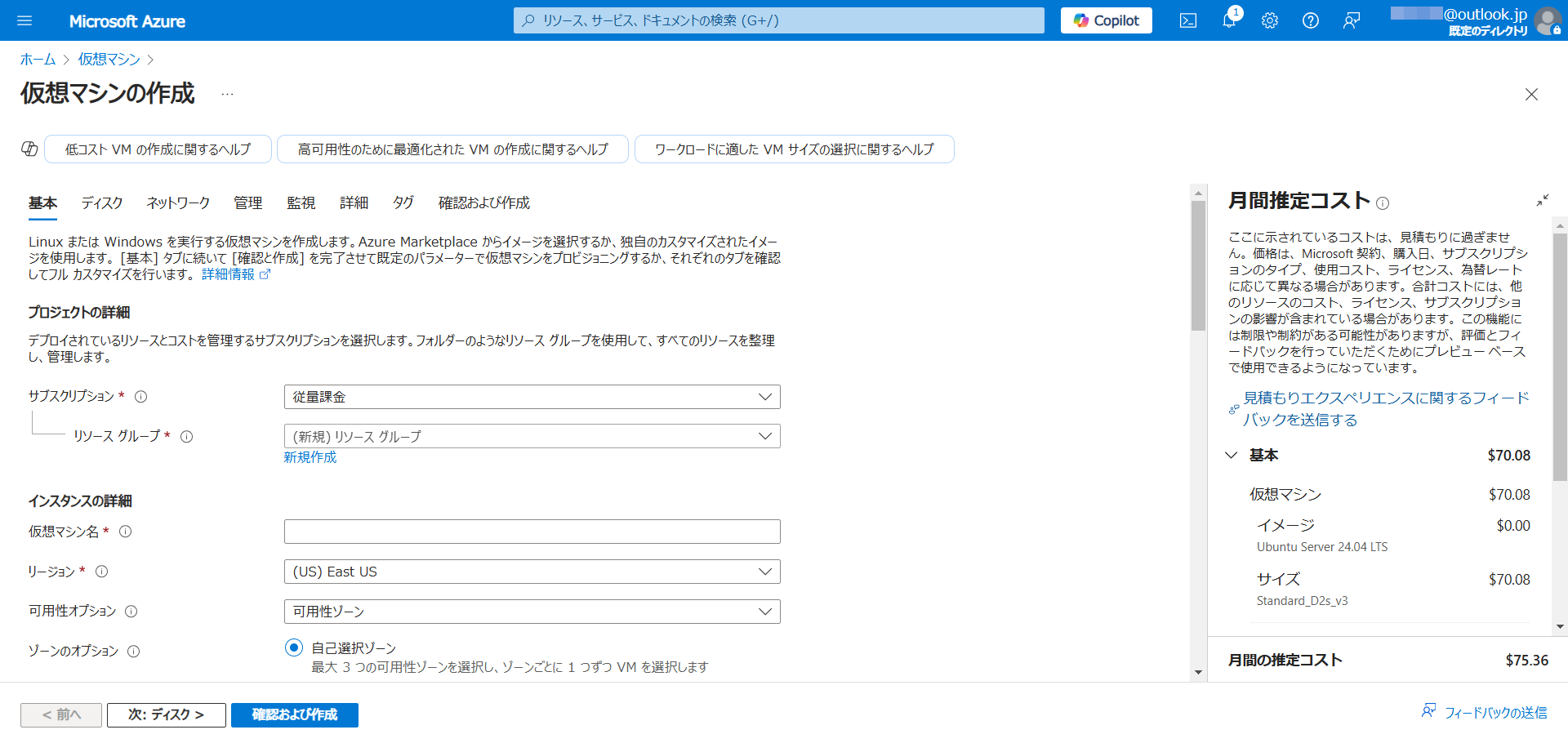This screenshot has width=1568, height=752.
Task: Open the 可用性オプション dropdown
Action: tap(532, 612)
